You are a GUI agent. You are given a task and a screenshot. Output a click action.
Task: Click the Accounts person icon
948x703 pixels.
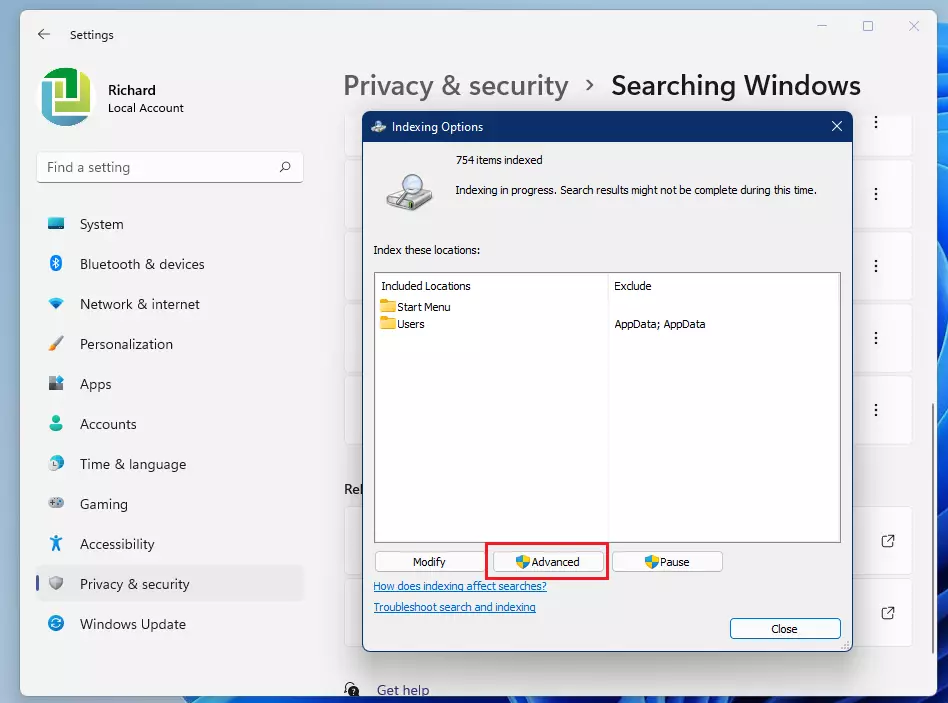click(56, 423)
